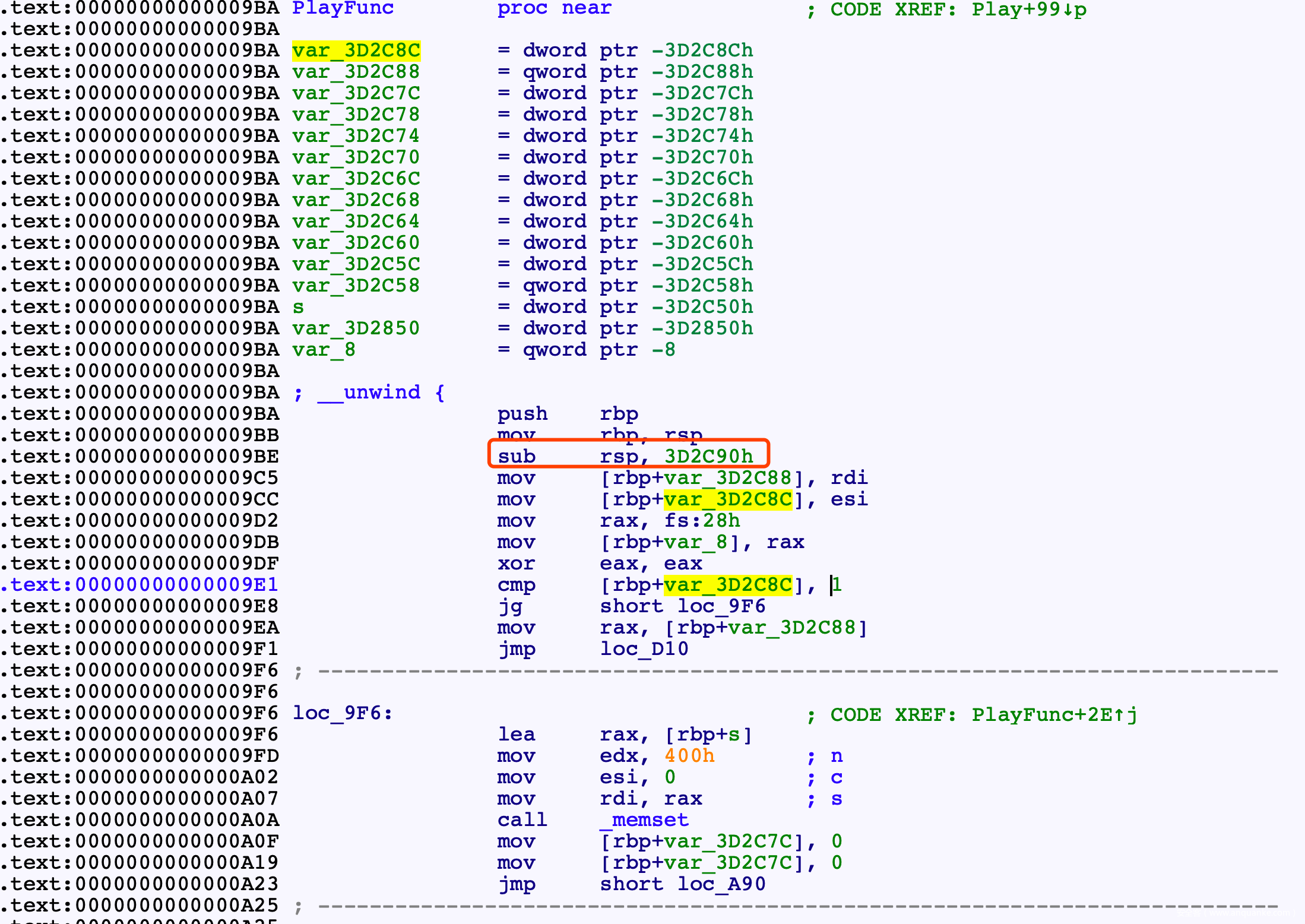The height and width of the screenshot is (924, 1305).
Task: Select the blue address 09E1 line
Action: pyautogui.click(x=140, y=585)
